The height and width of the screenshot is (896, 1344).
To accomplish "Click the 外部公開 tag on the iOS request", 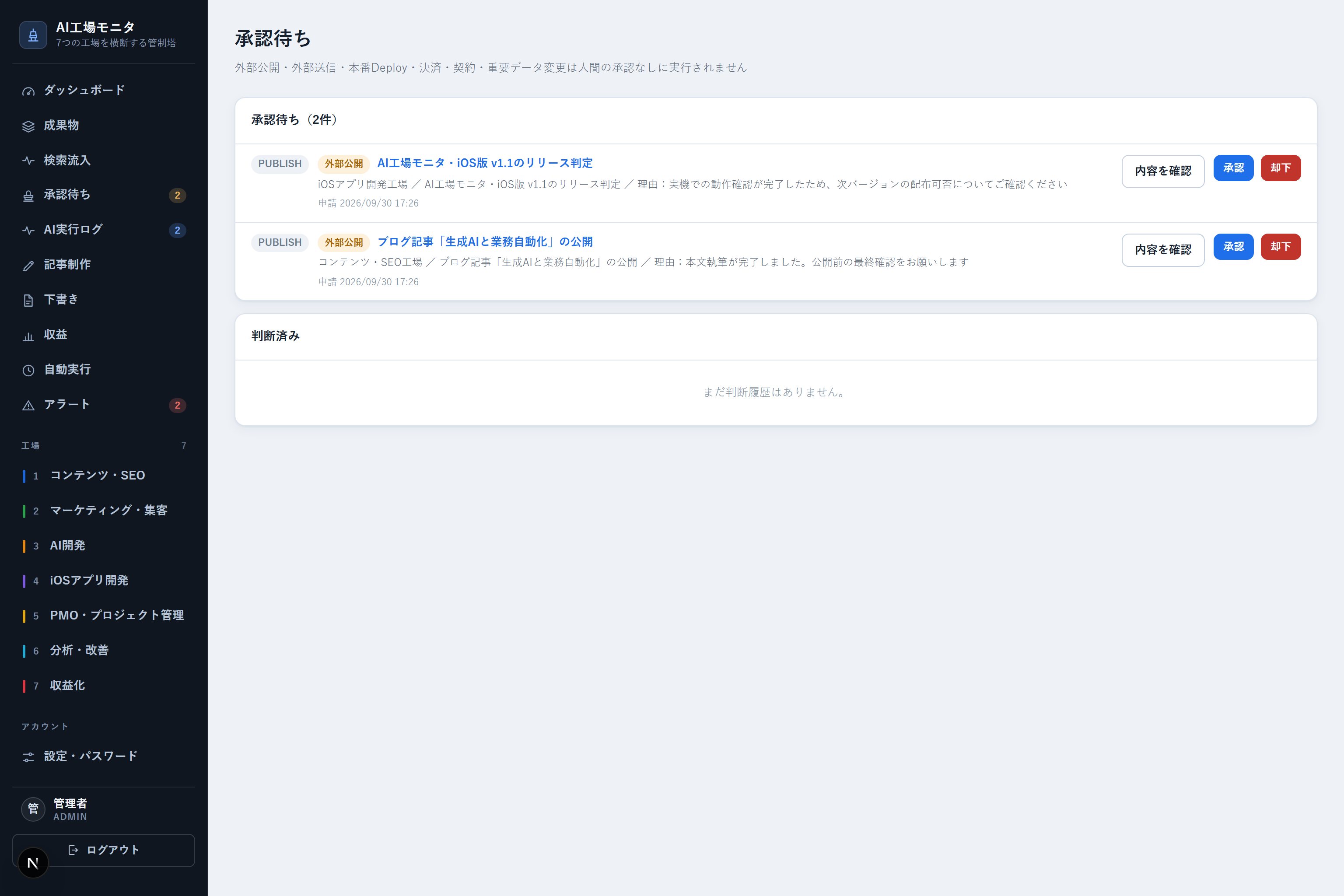I will 344,164.
